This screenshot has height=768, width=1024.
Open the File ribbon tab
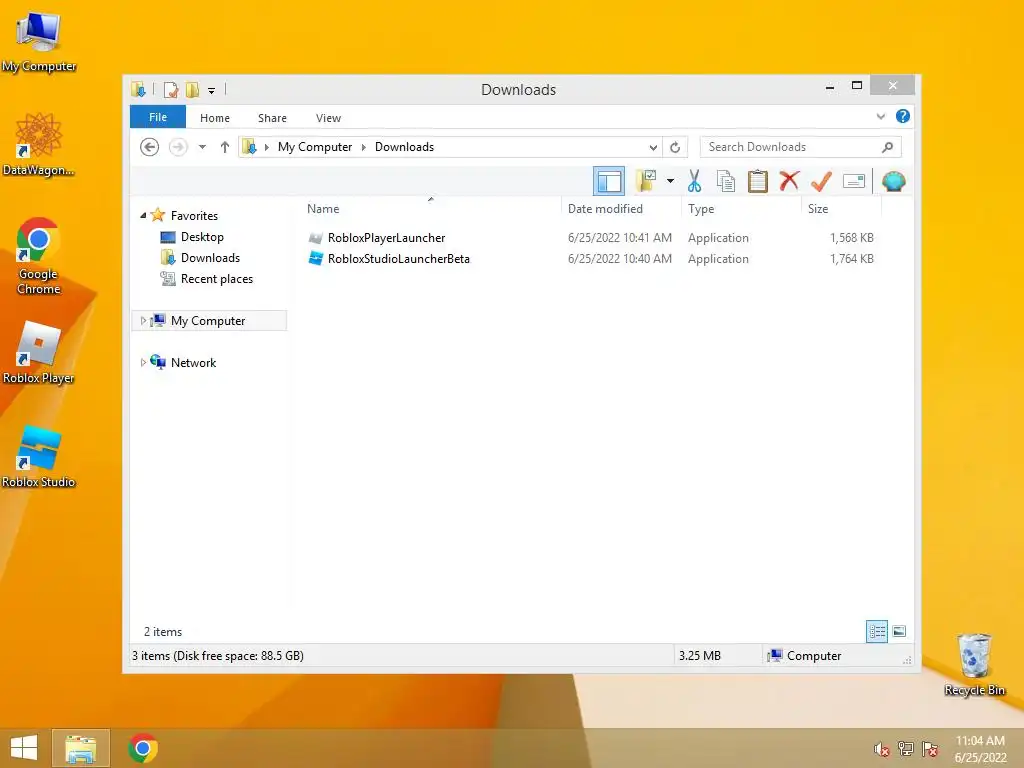158,117
